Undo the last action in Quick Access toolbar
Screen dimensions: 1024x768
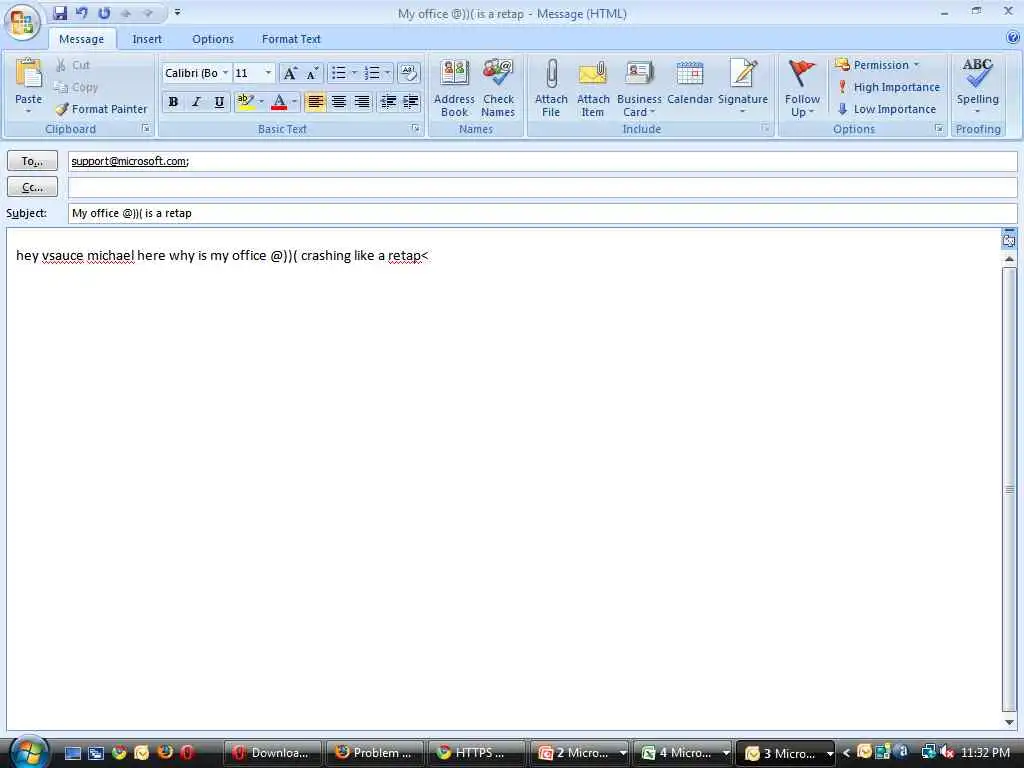[82, 13]
